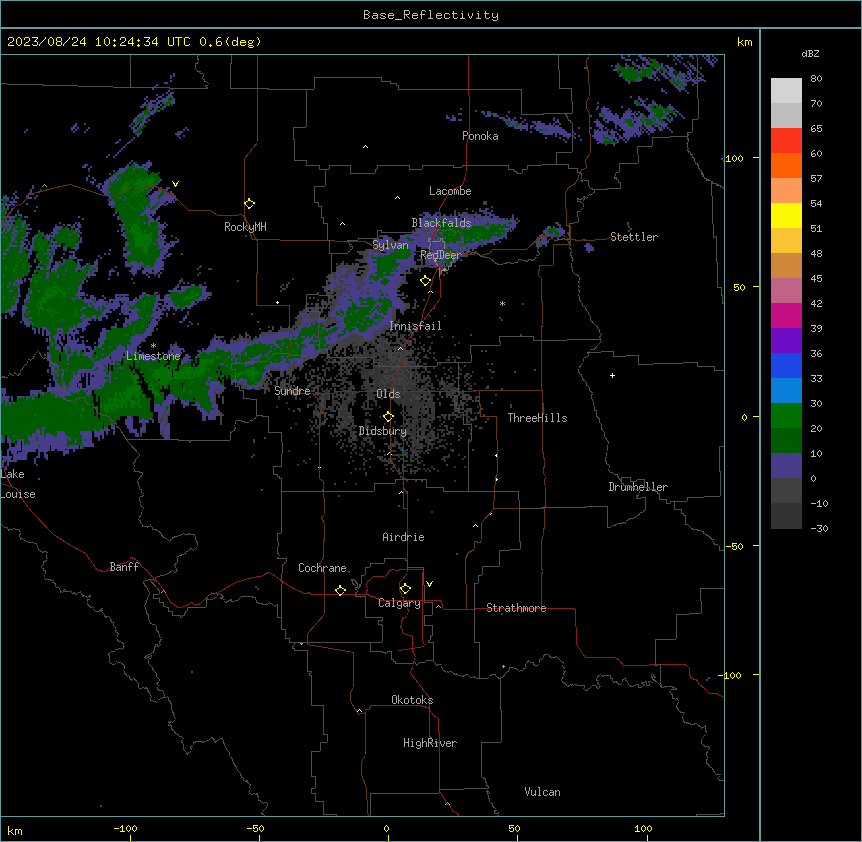Pick the slate purple 10 dBZ swatch
862x842 pixels.
pyautogui.click(x=786, y=466)
